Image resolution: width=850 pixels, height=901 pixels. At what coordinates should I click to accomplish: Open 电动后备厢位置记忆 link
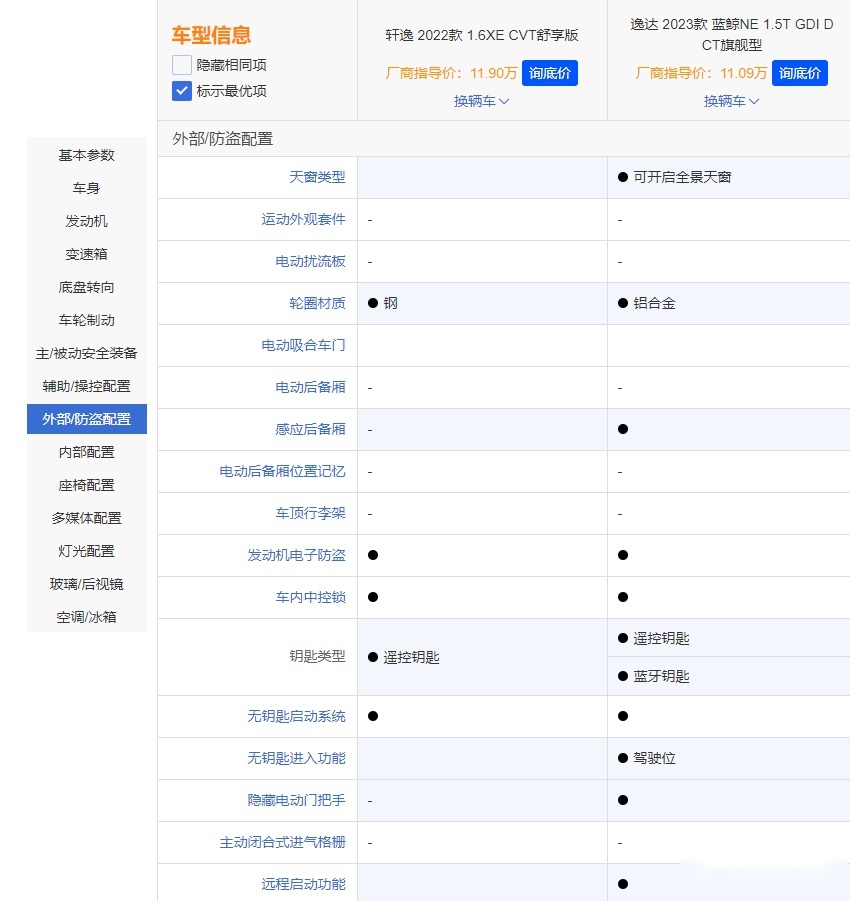[x=282, y=471]
